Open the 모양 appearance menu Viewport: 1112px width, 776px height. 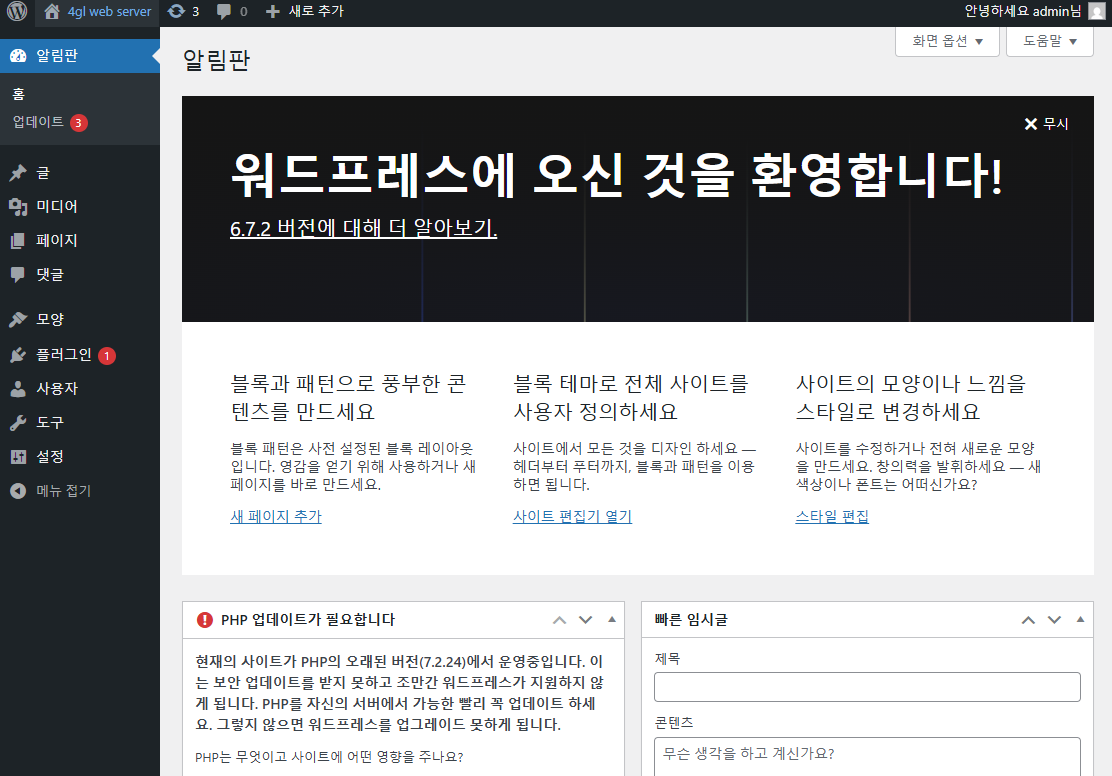(79, 319)
